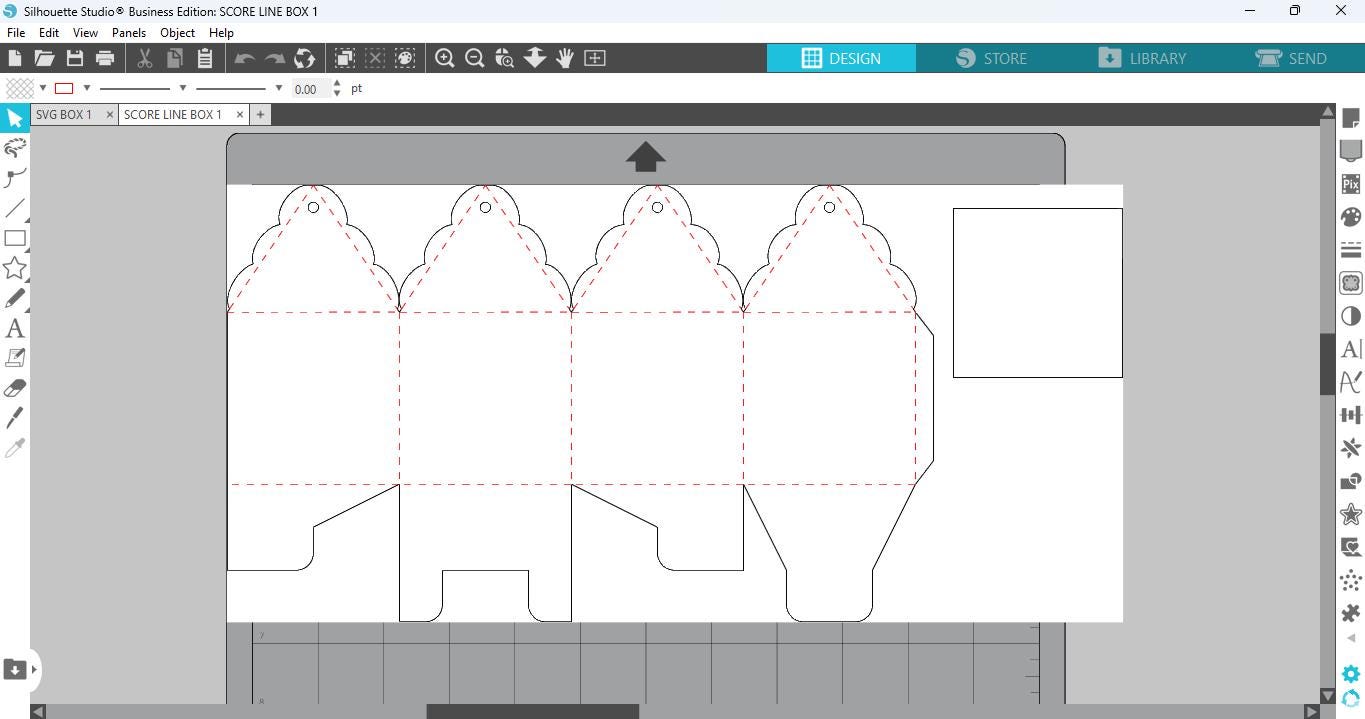Open the Pix panel icon
This screenshot has height=719, width=1365.
click(1351, 184)
